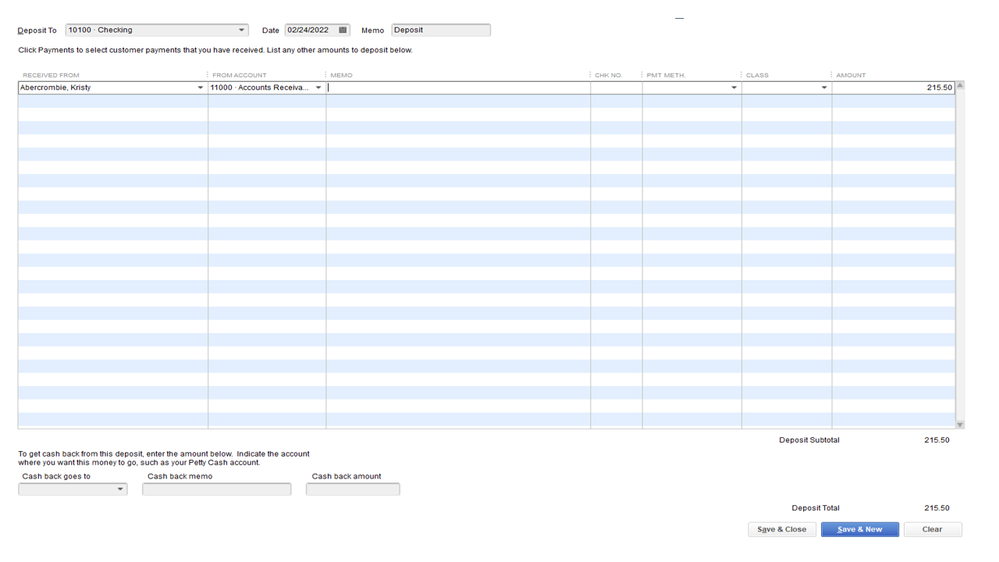Click the memo cell in the first row
Image resolution: width=999 pixels, height=562 pixels.
458,88
